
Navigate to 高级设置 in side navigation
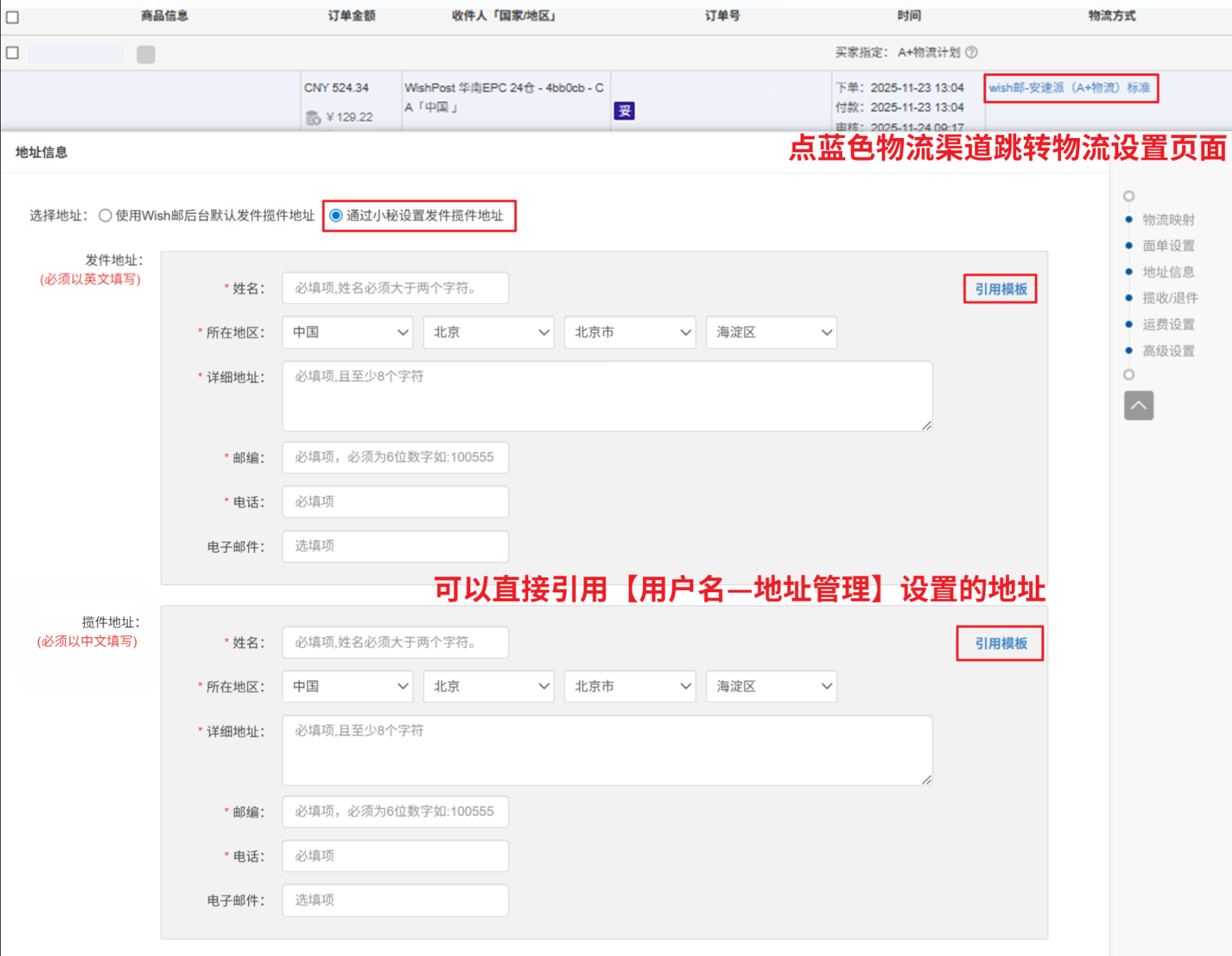[x=1168, y=351]
